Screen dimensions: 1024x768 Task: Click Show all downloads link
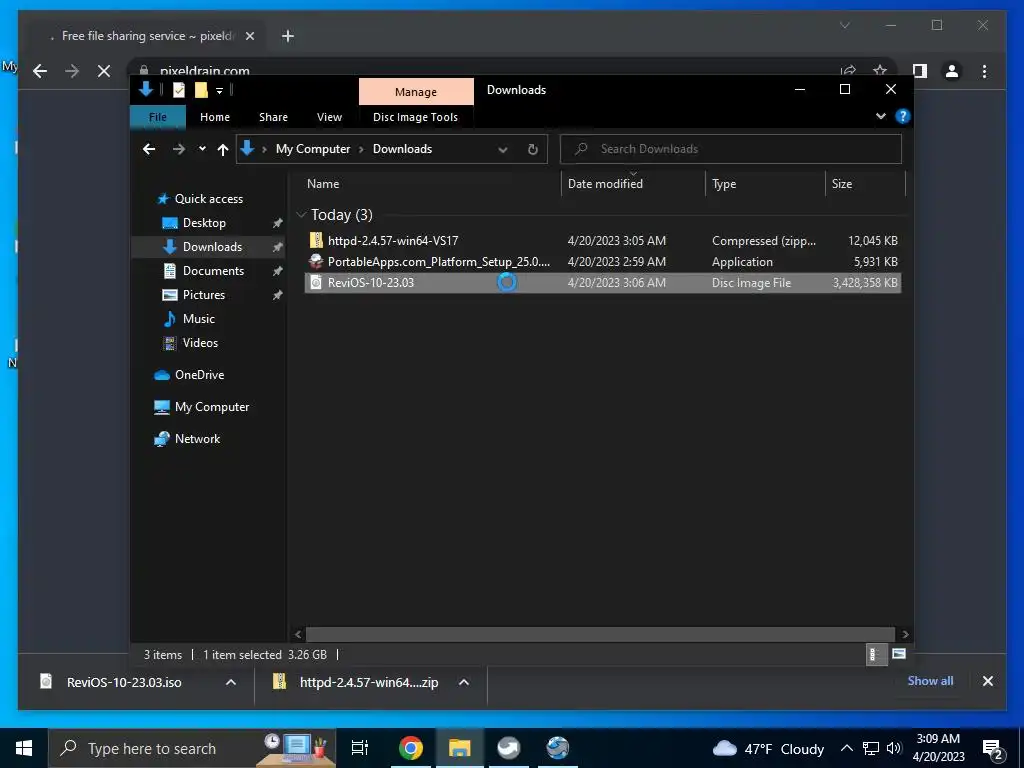(930, 680)
